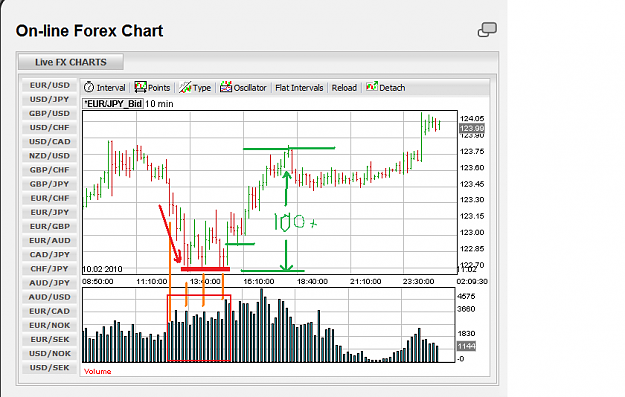The height and width of the screenshot is (397, 625).
Task: Click the Points chart icon
Action: (140, 87)
